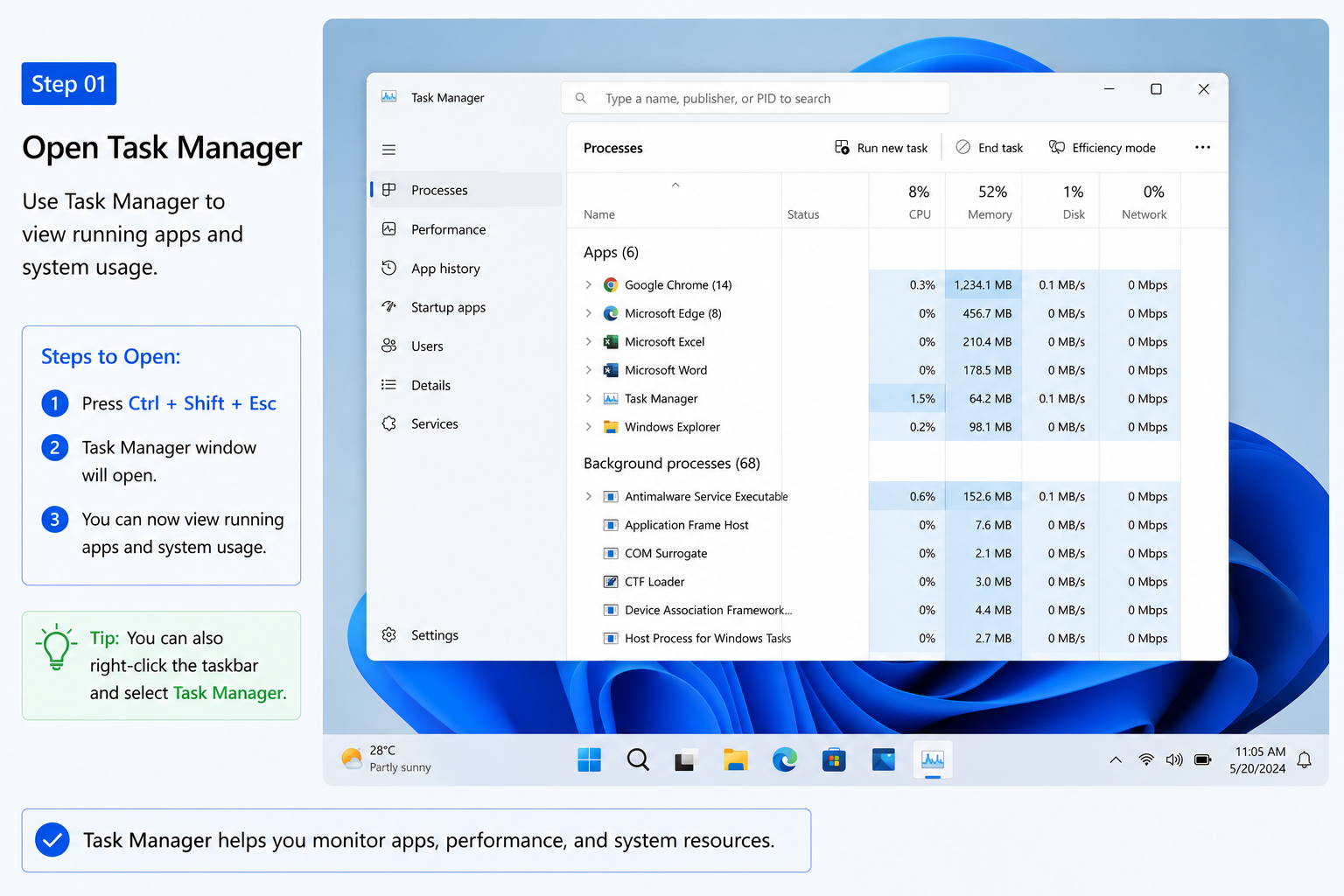
Task: Expand the Microsoft Edge (8) process group
Action: click(588, 313)
